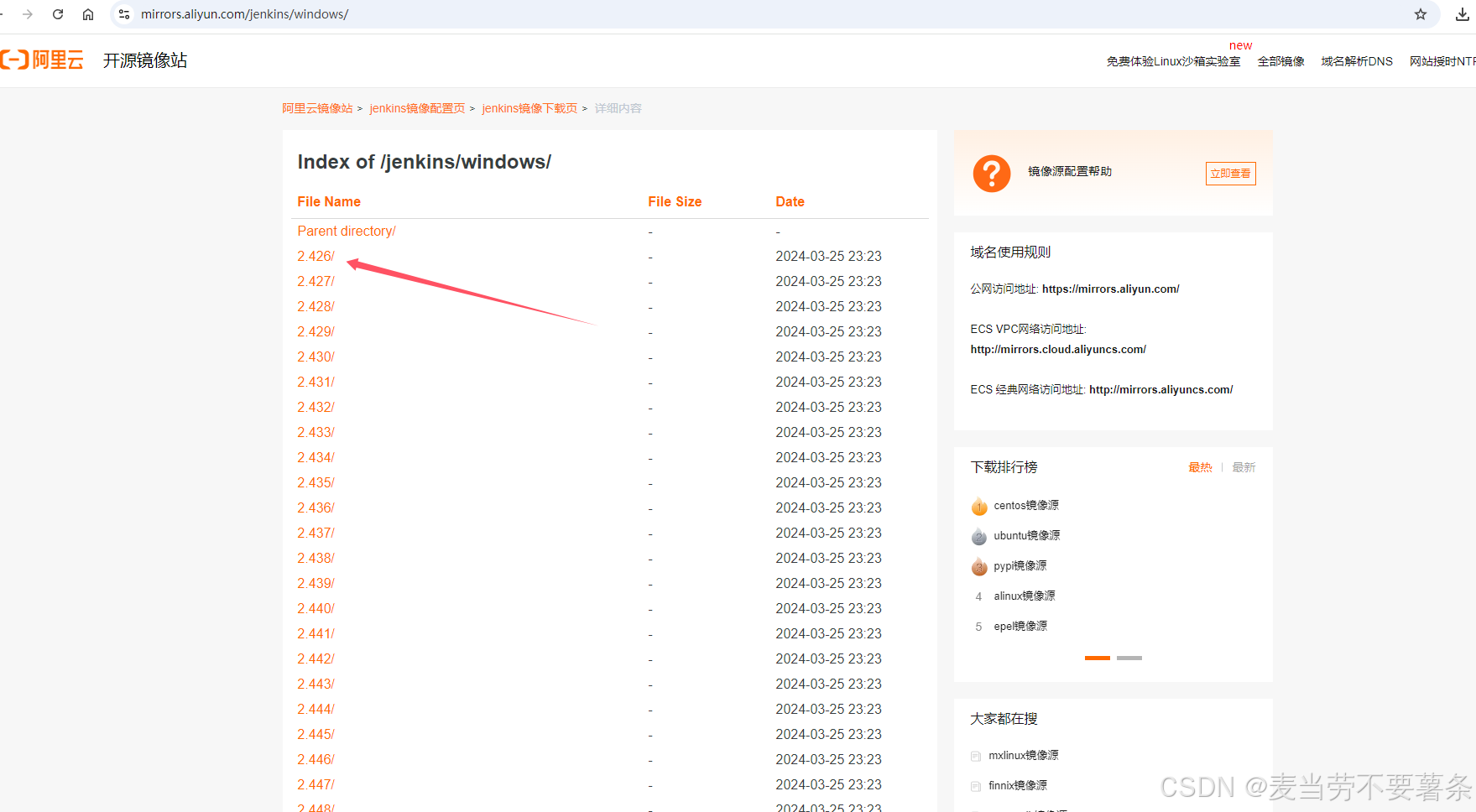
Task: Sort the listing by File Size header
Action: click(675, 201)
